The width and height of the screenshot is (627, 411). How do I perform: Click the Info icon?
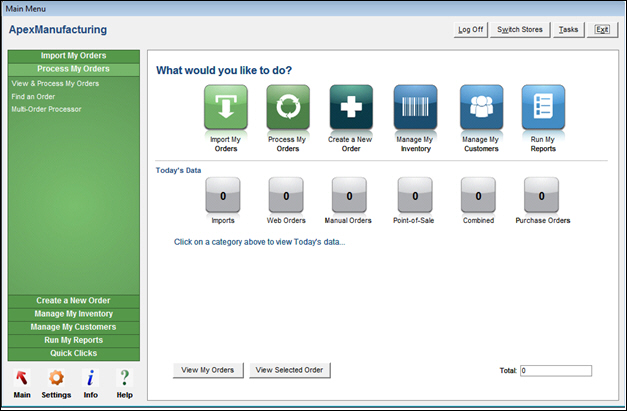tap(91, 378)
